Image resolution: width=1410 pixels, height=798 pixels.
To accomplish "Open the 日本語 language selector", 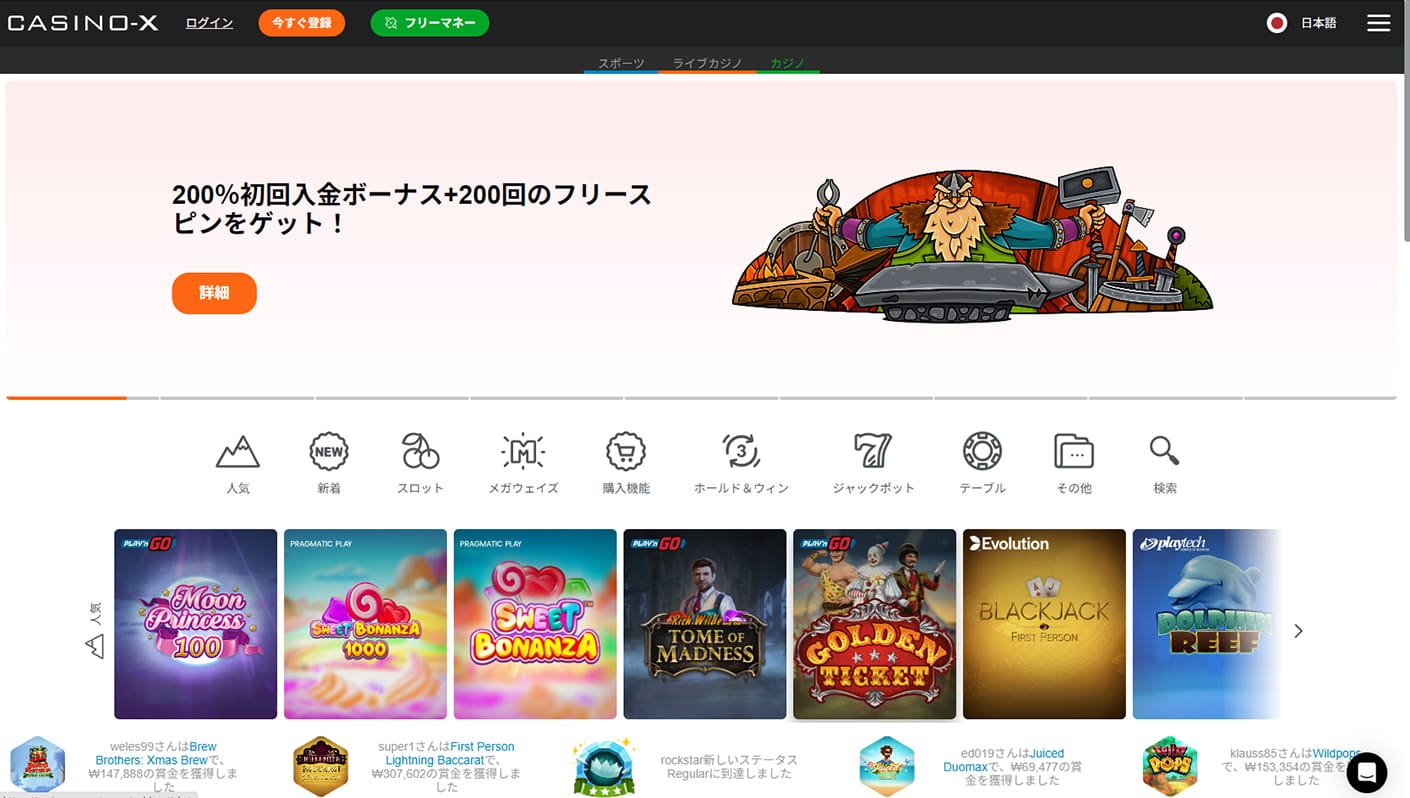I will click(x=1301, y=23).
